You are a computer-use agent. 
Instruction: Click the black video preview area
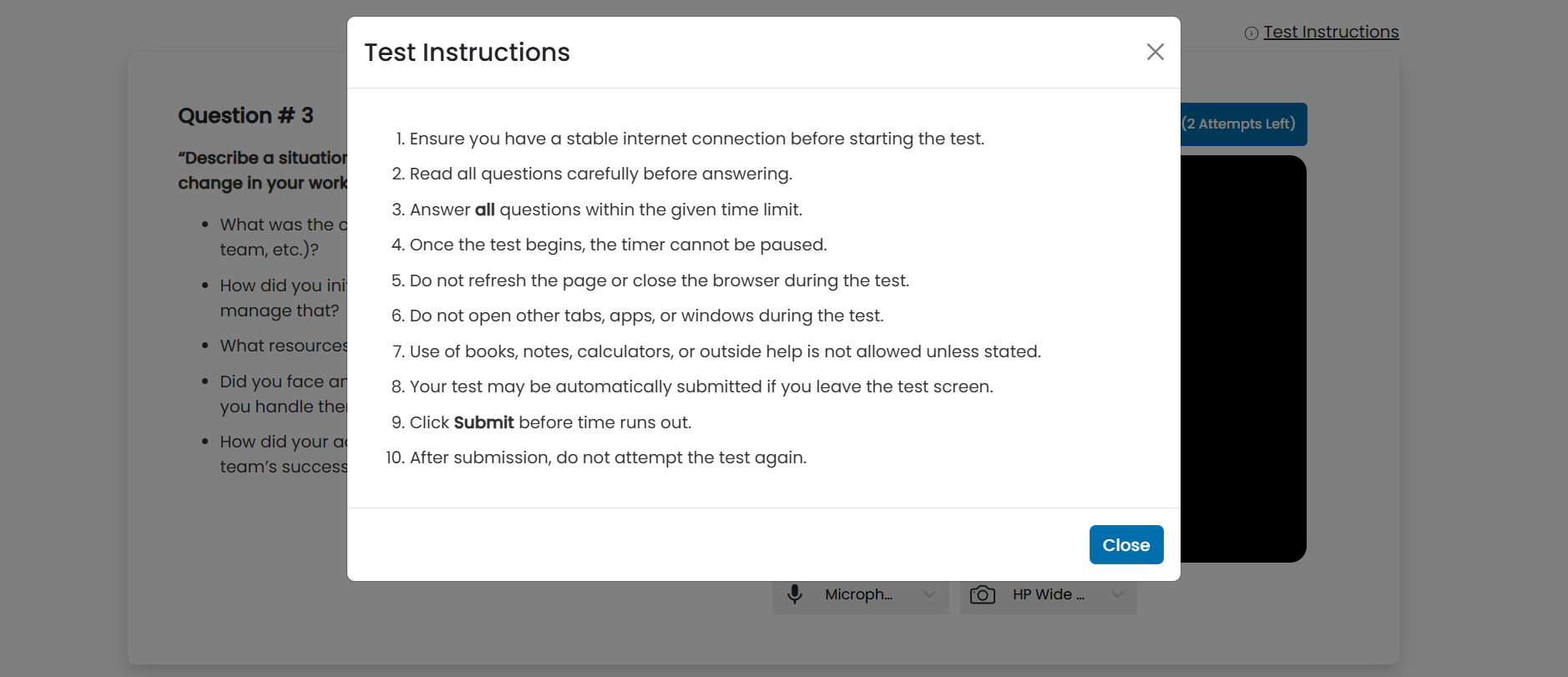click(1242, 359)
